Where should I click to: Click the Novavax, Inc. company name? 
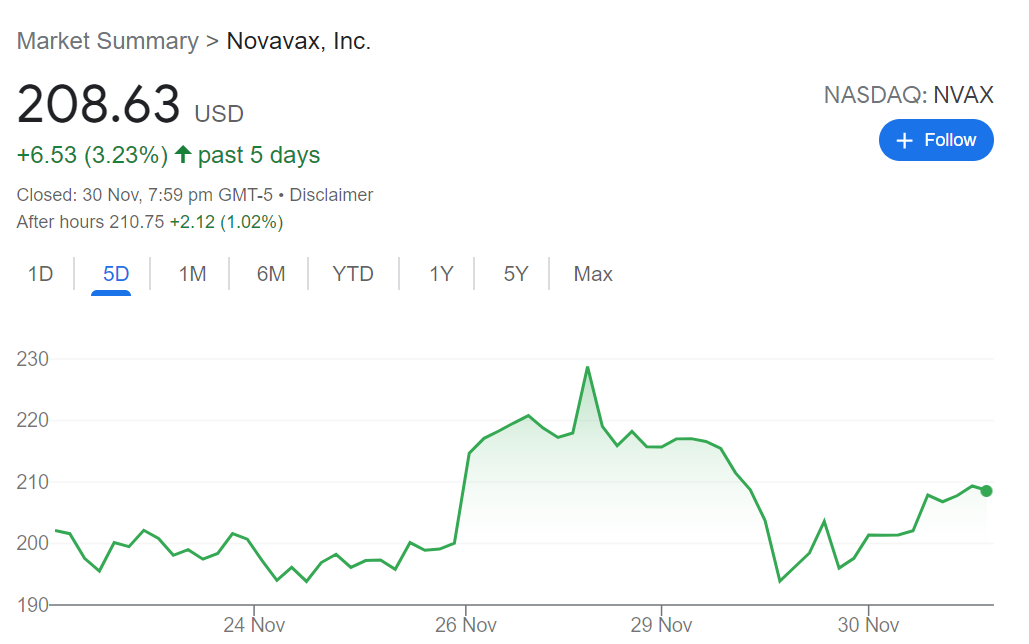[299, 42]
